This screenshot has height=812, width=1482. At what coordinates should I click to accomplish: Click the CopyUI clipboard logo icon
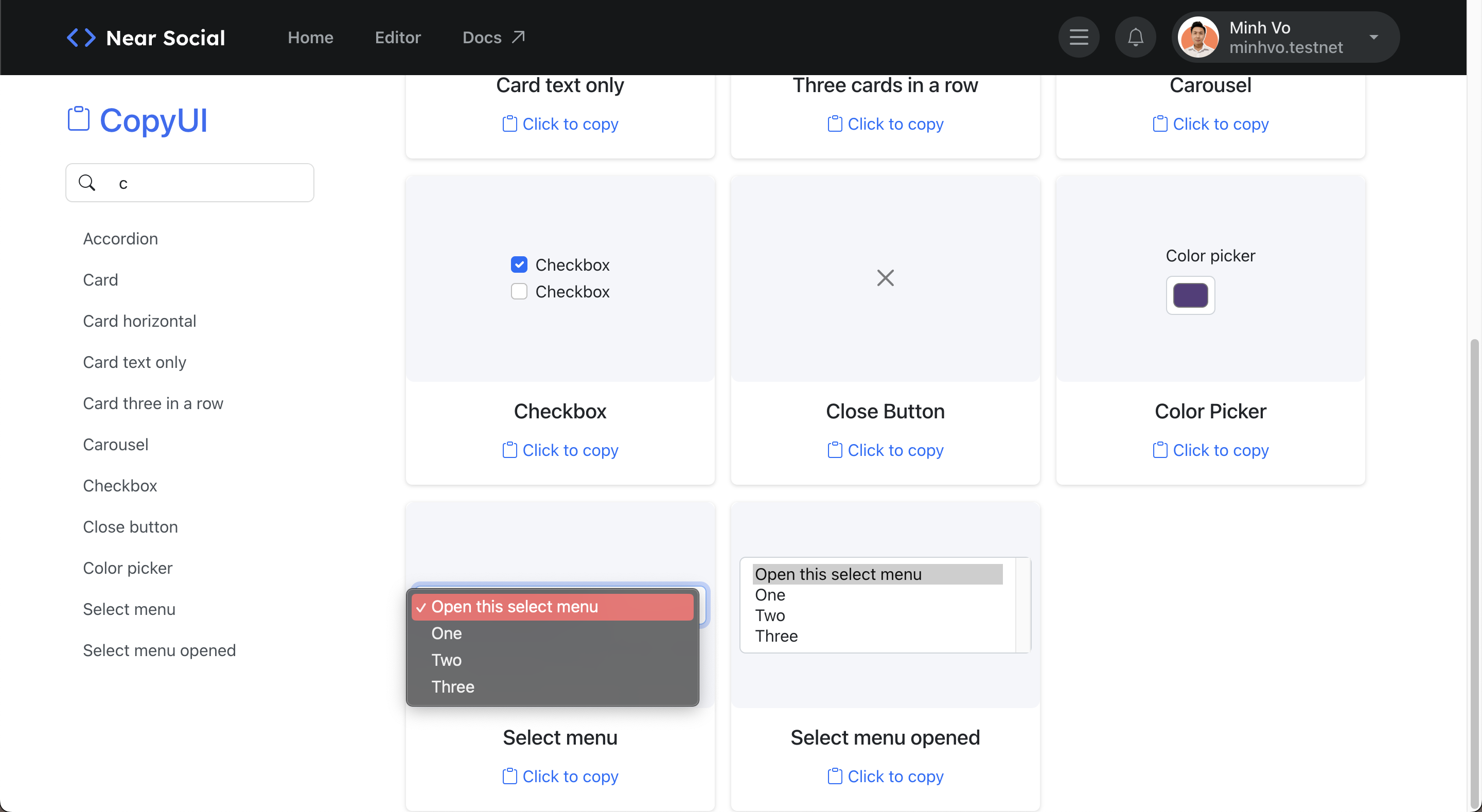click(79, 119)
